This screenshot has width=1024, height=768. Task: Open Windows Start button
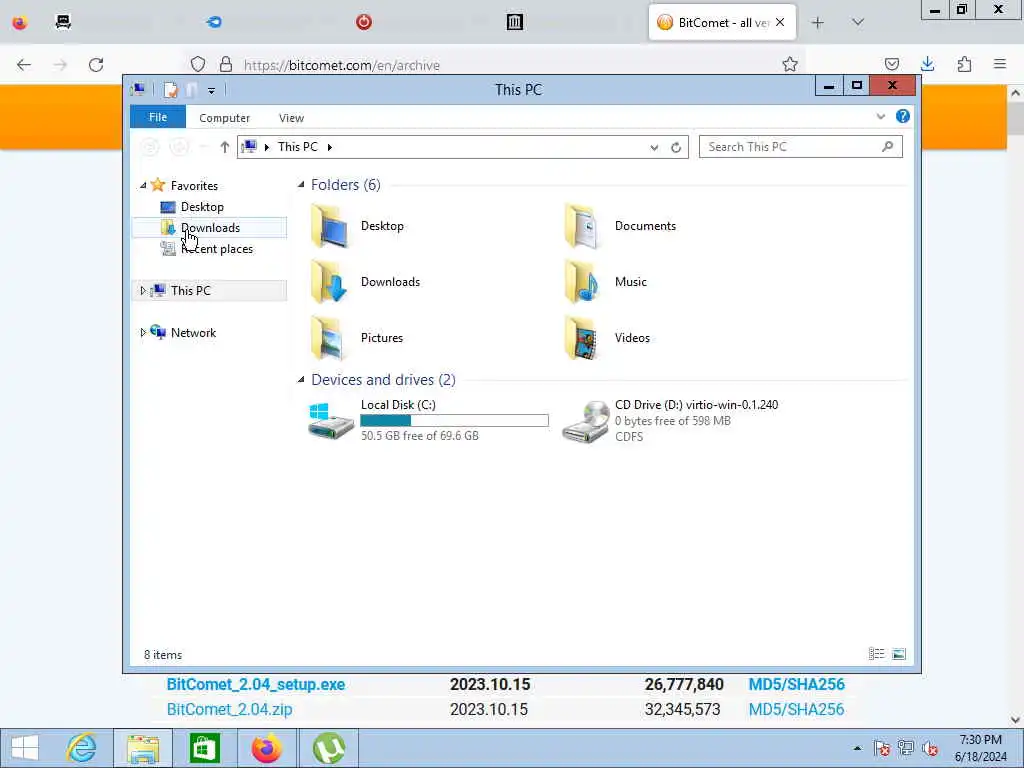[25, 748]
